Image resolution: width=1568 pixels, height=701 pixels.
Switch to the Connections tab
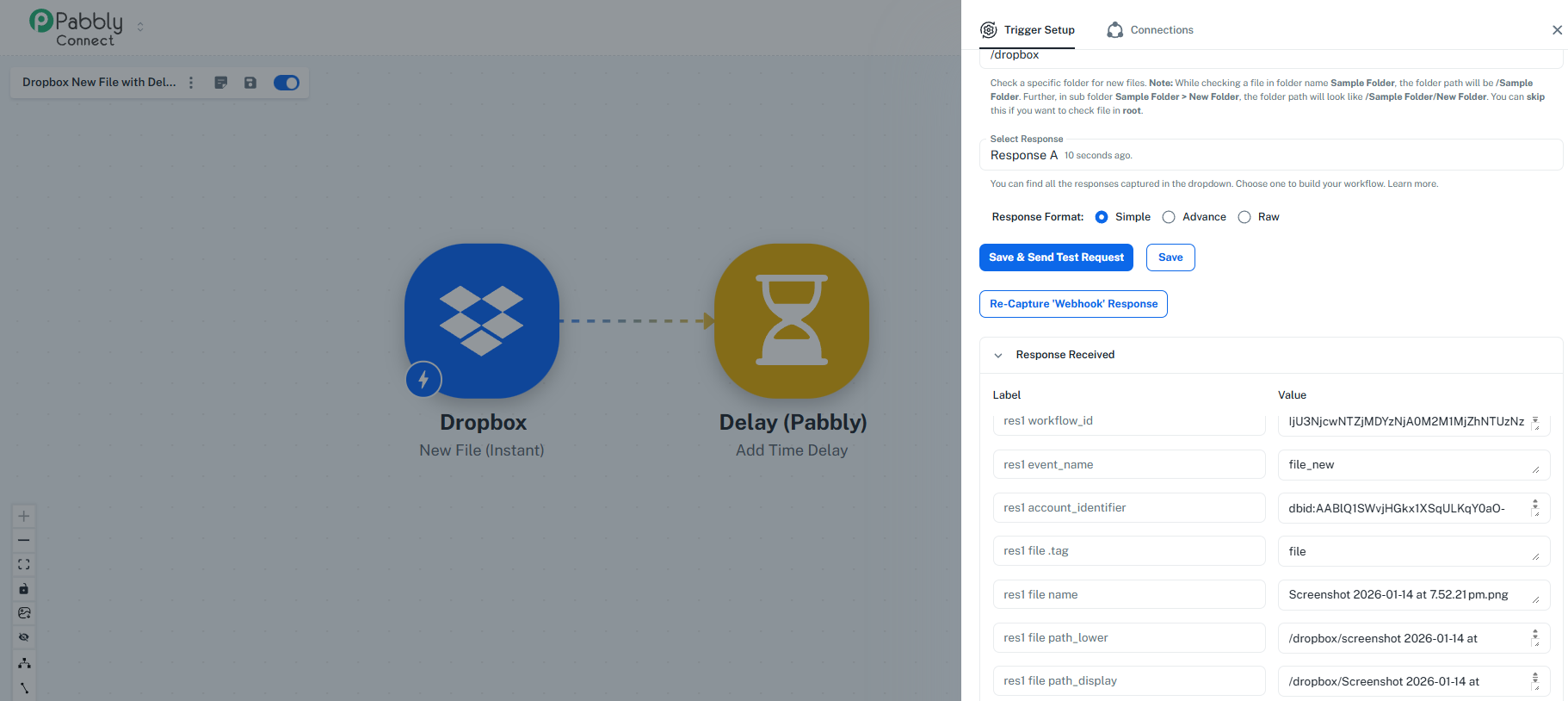coord(1151,30)
